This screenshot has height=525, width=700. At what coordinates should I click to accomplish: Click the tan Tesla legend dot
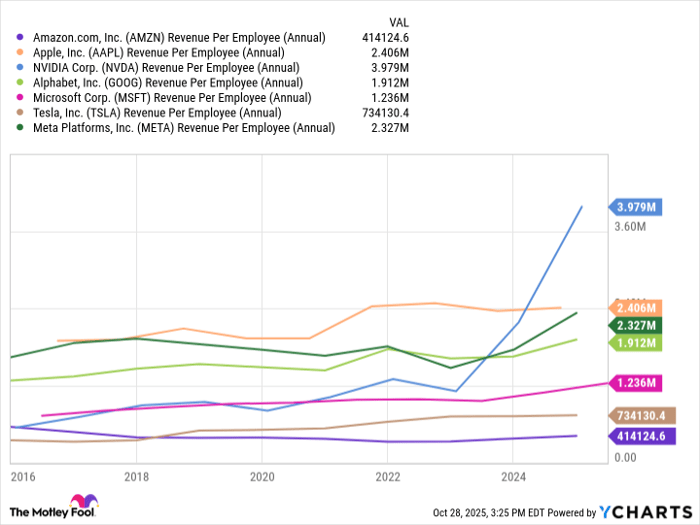click(x=20, y=112)
